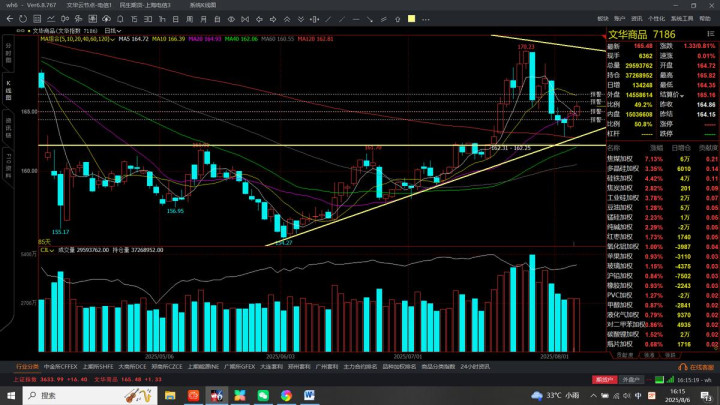
Task: Open the quote panel list menu icon
Action: click(711, 34)
